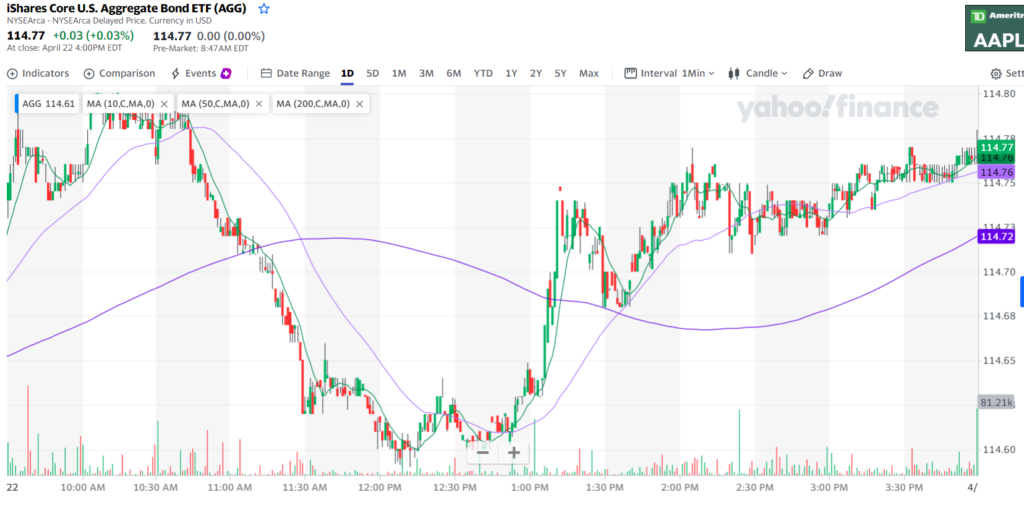Select the 5Y range tab

(560, 73)
